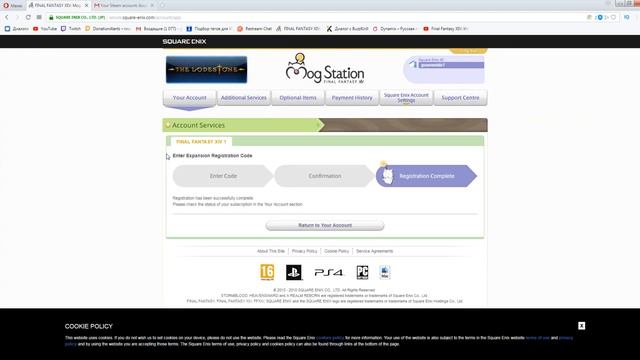The width and height of the screenshot is (640, 360).
Task: Open a new browser tab
Action: click(x=162, y=5)
